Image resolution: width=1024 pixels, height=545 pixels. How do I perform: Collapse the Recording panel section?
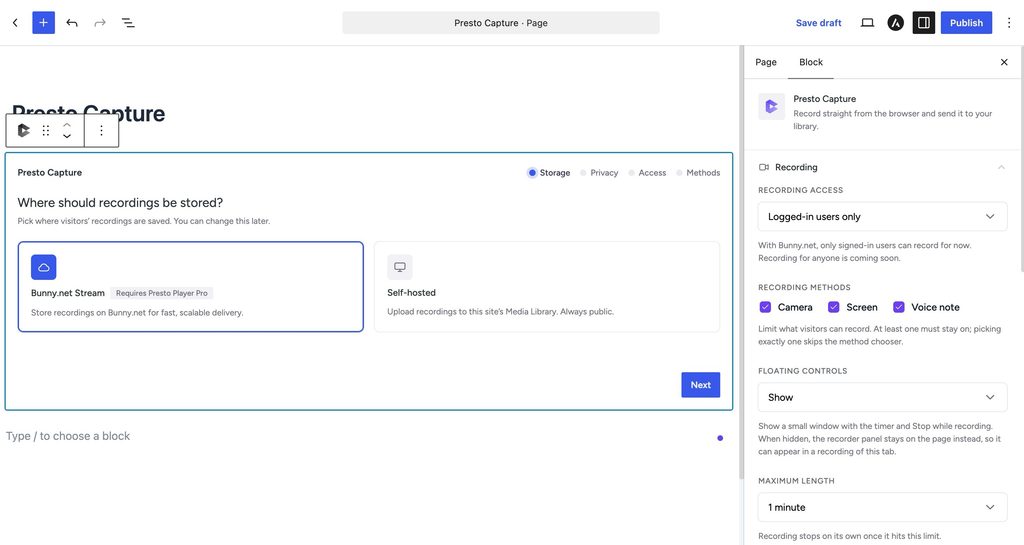(x=1001, y=167)
